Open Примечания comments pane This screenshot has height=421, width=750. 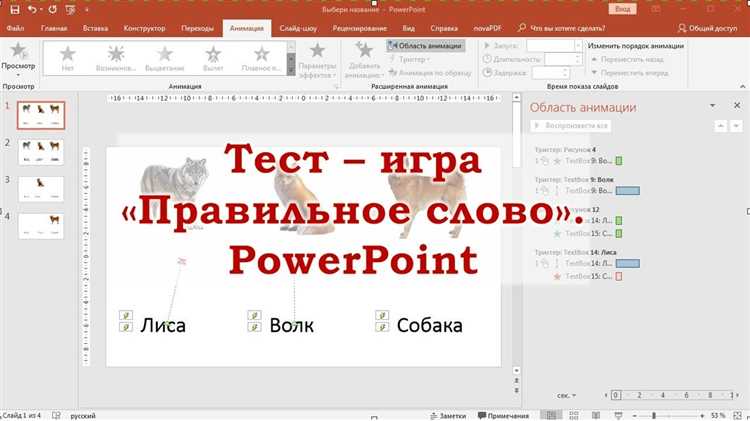click(x=503, y=416)
